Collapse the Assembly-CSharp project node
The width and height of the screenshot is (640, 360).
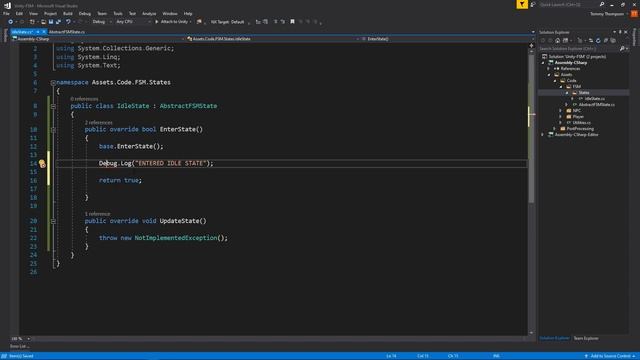point(543,63)
